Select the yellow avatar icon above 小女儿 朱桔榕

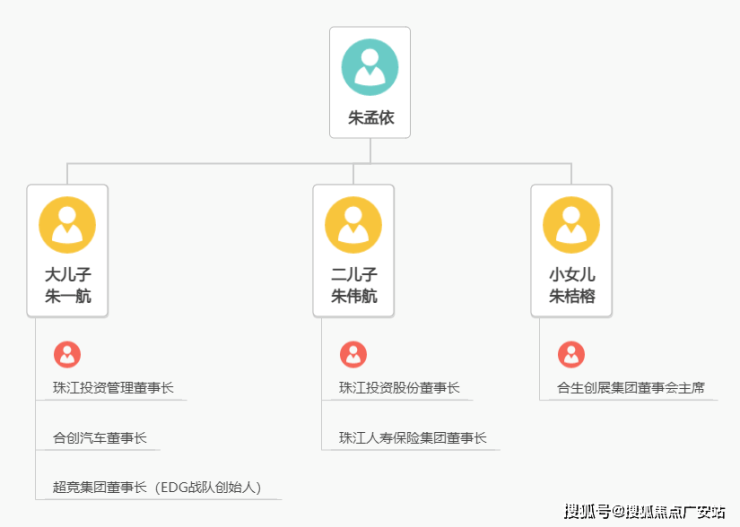[x=571, y=225]
